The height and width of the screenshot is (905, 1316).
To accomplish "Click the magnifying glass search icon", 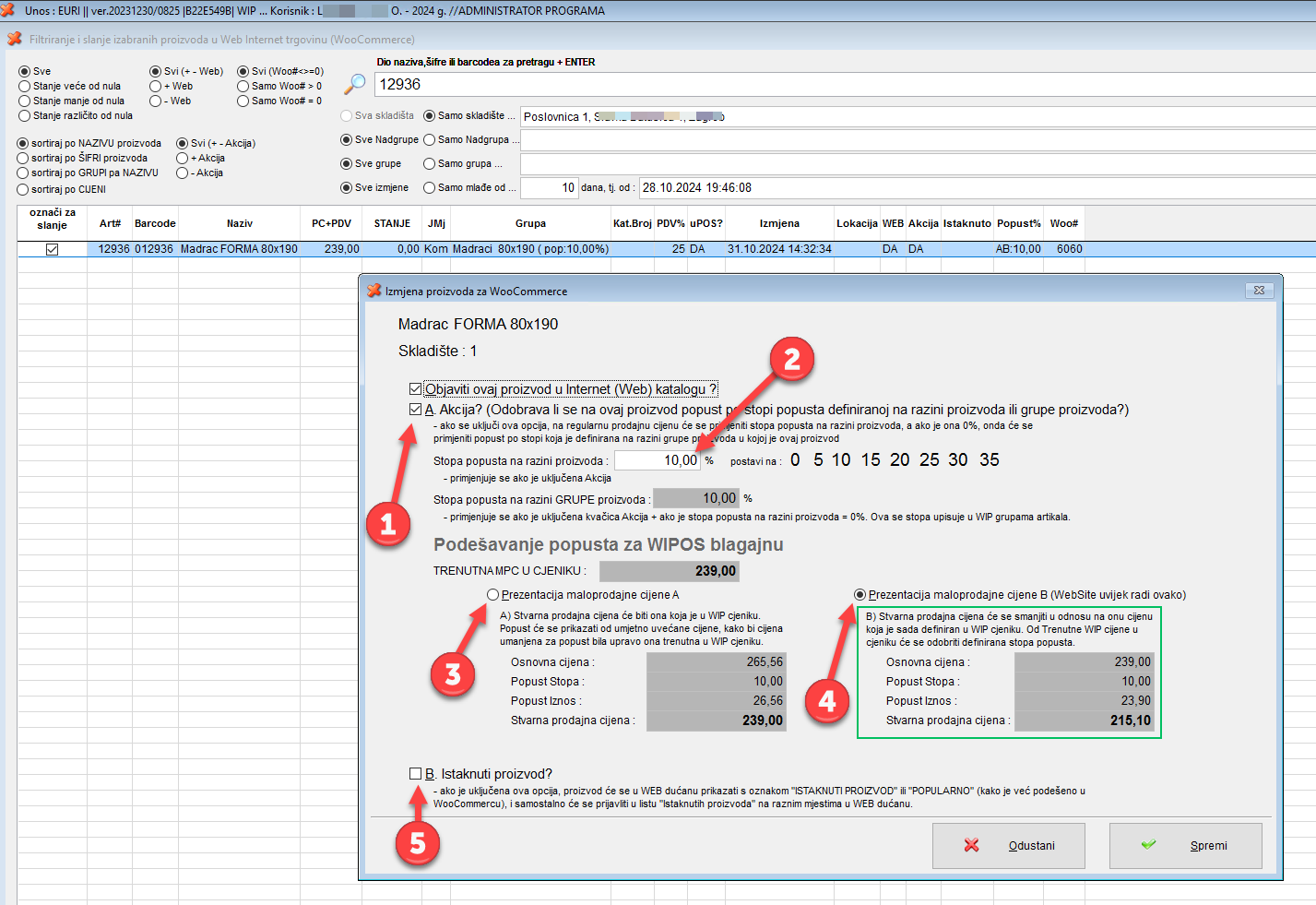I will (354, 84).
